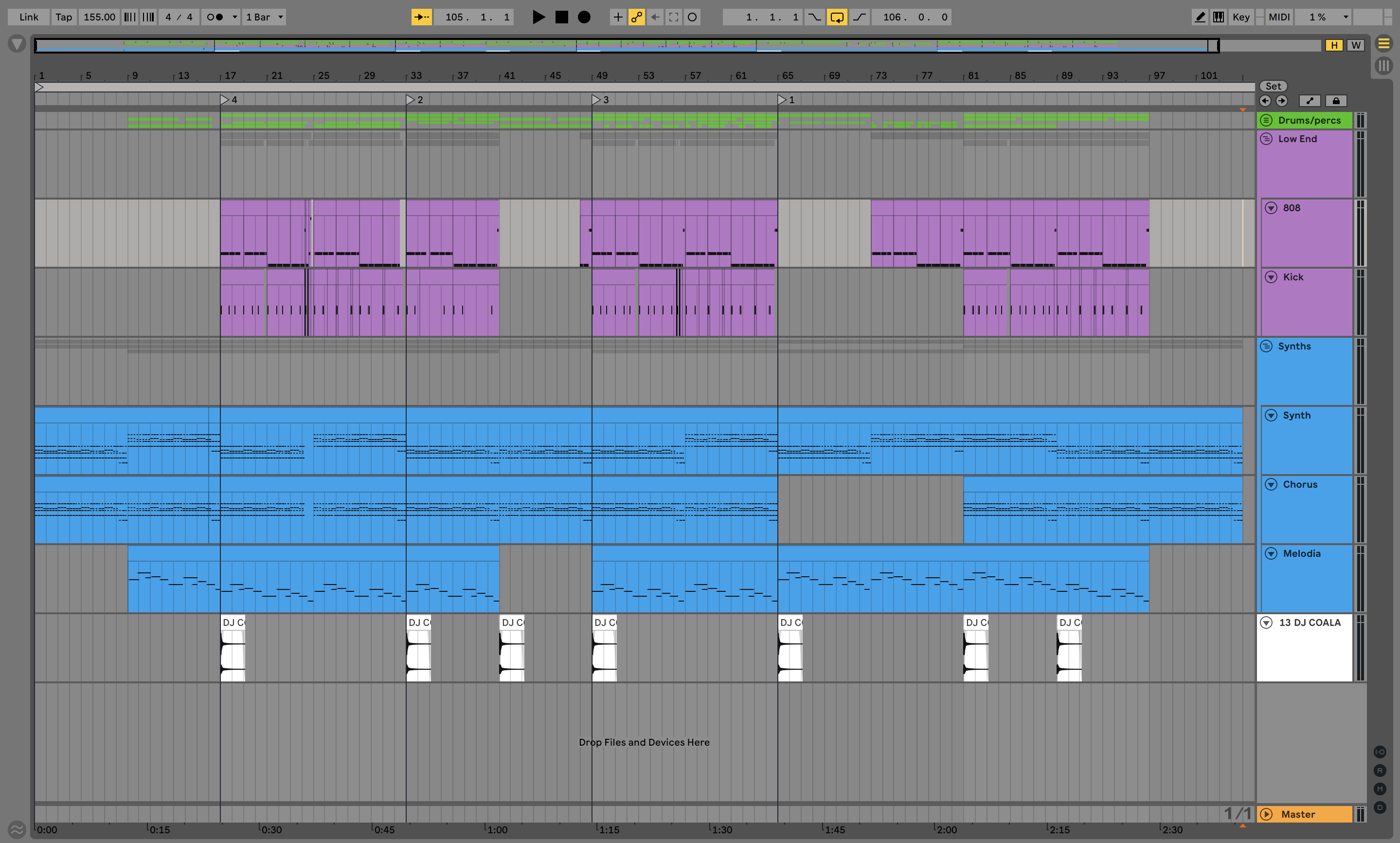Collapse the Synth track fold button
Viewport: 1400px width, 843px height.
[1271, 415]
